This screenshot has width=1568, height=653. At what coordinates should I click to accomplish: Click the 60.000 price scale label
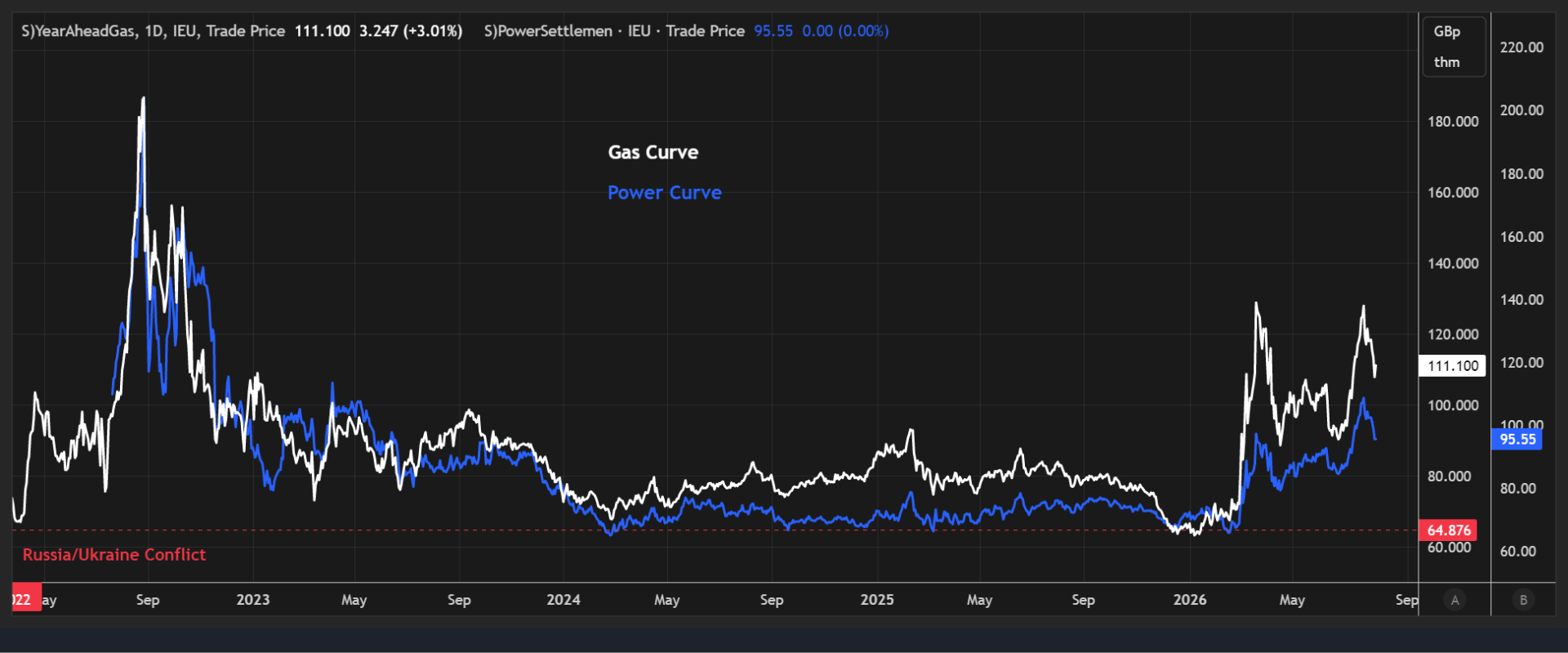(1450, 548)
